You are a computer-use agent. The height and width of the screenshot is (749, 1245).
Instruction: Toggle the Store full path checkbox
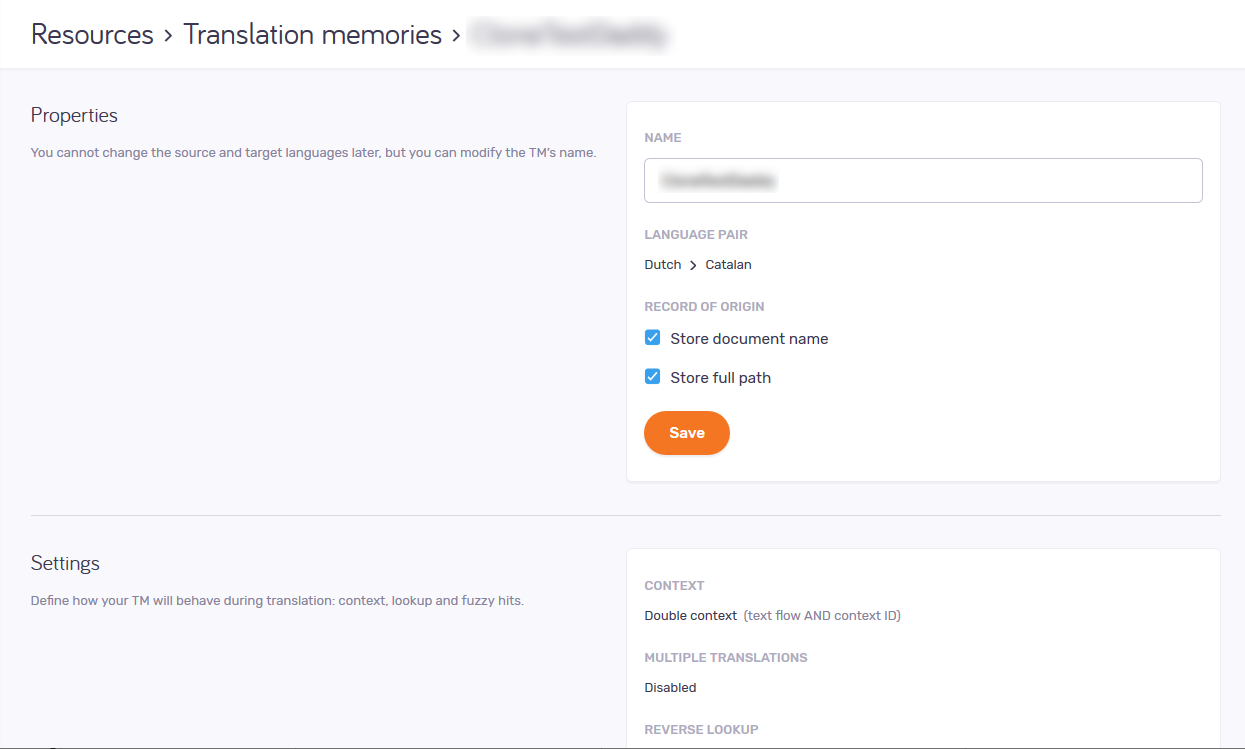(652, 377)
